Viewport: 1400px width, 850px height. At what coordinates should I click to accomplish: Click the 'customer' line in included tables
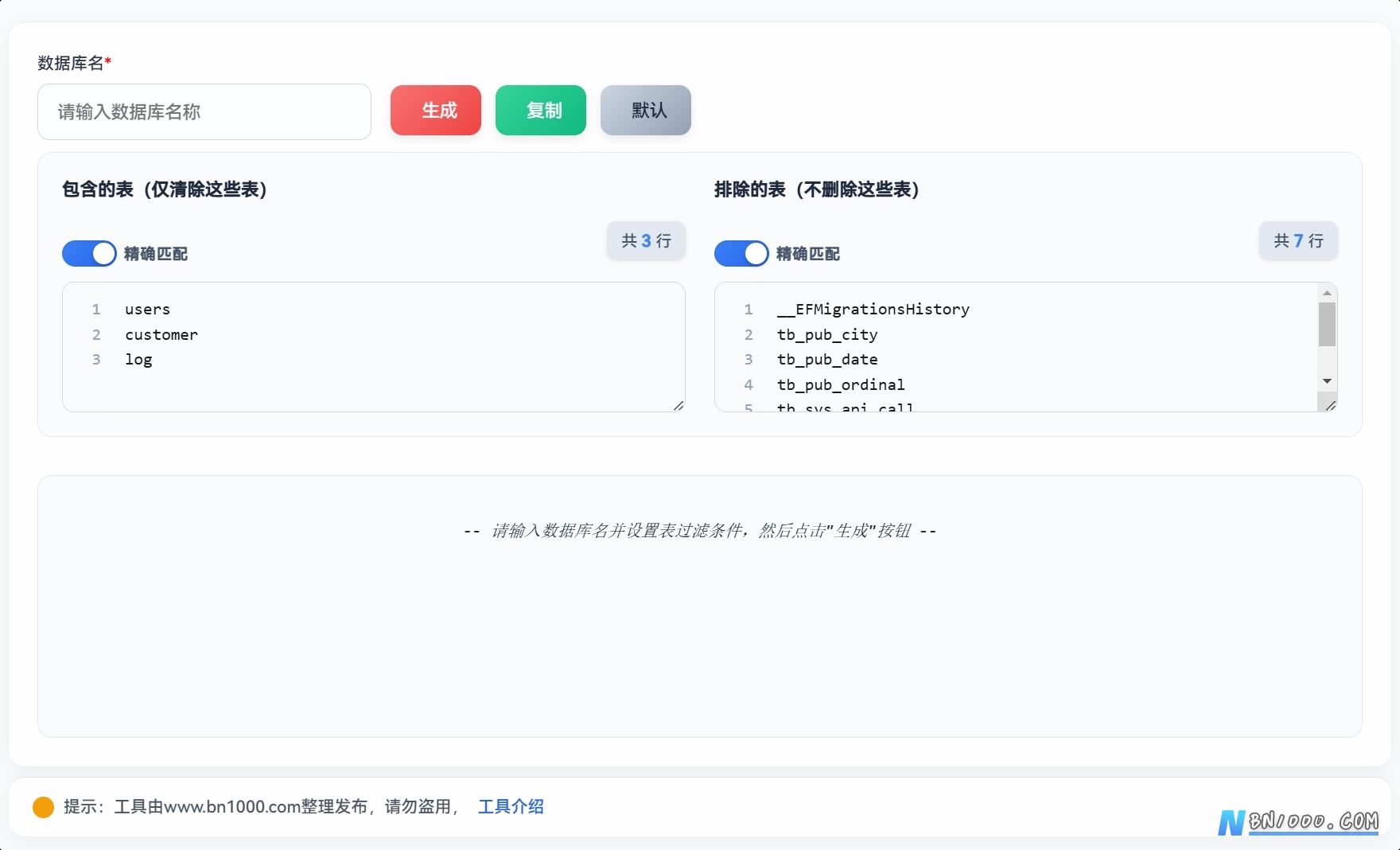point(161,334)
